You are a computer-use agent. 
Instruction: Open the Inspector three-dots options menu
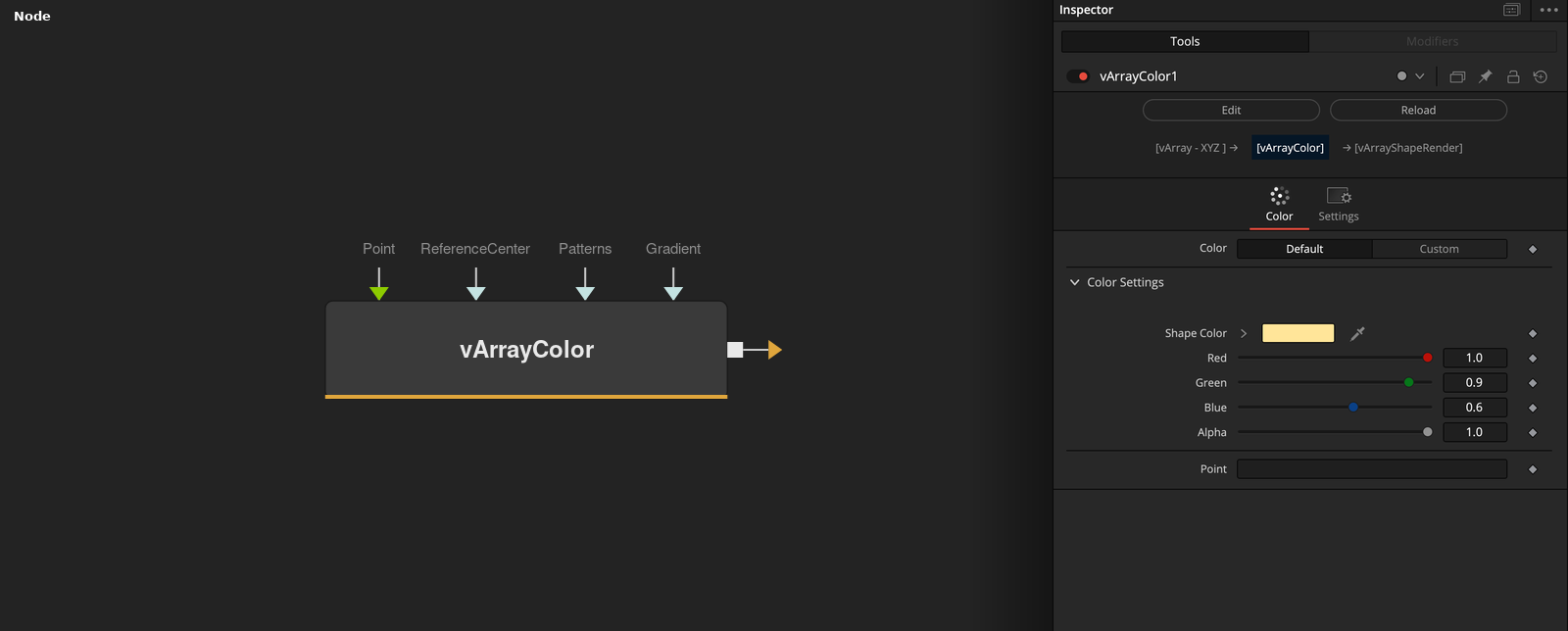[x=1548, y=10]
